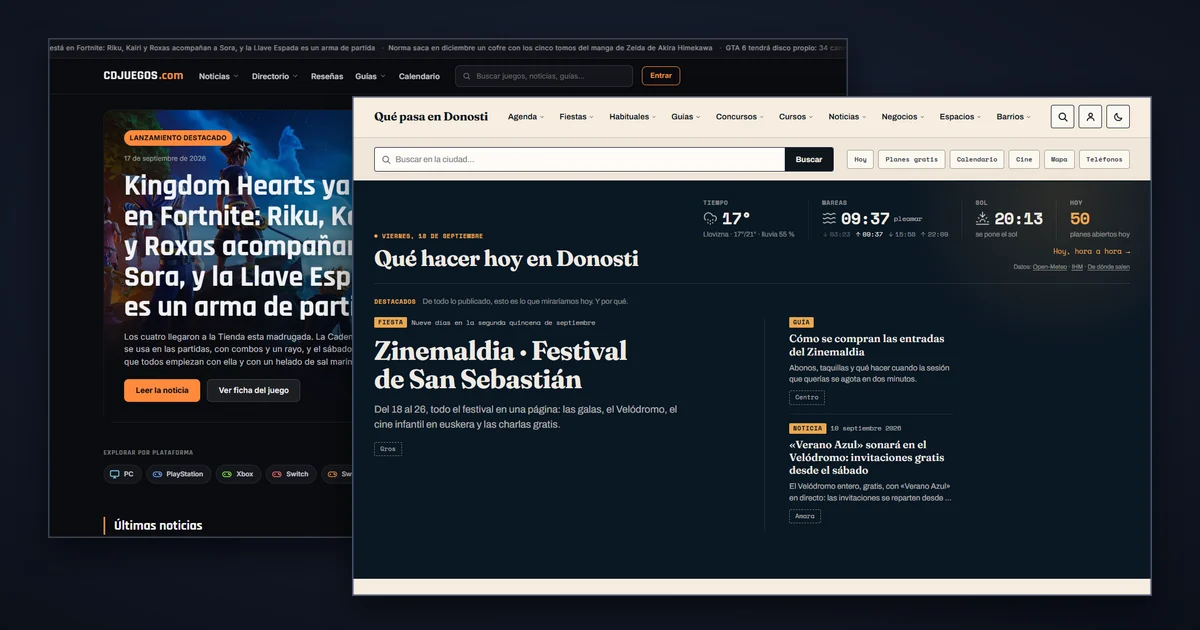
Task: Open the Zinemaldia Festival de San Sebastián headline
Action: (x=500, y=365)
